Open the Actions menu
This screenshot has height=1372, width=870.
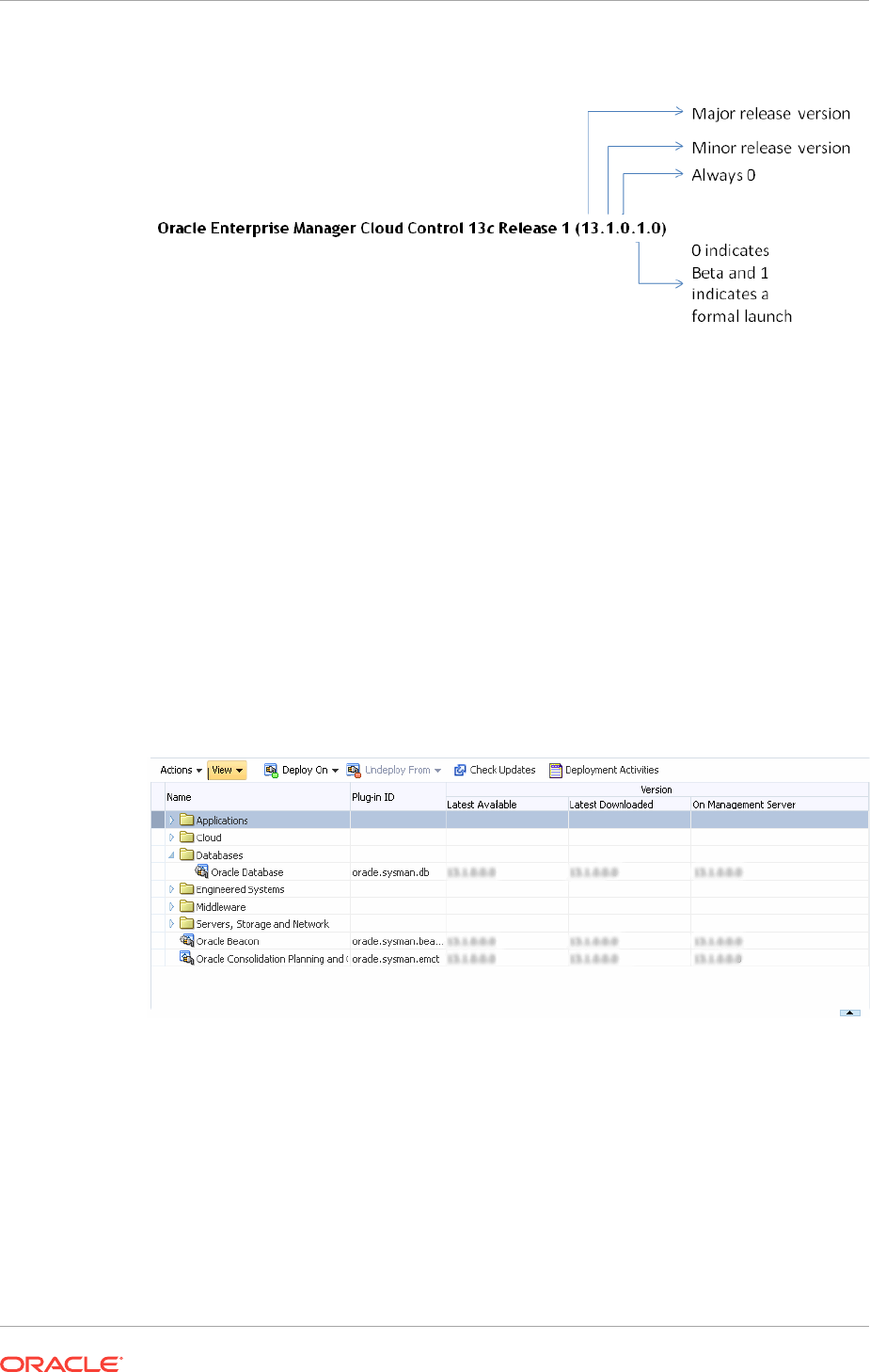pos(181,770)
